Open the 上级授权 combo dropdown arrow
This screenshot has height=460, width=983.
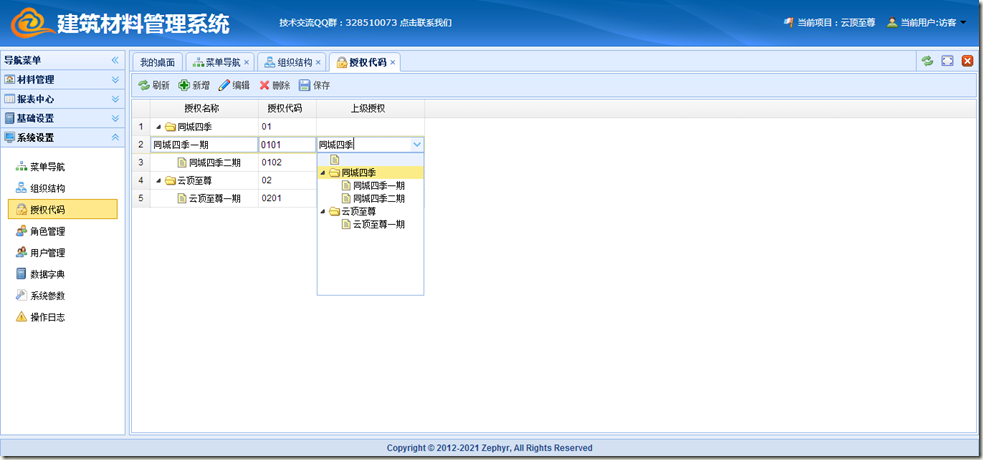[x=416, y=145]
